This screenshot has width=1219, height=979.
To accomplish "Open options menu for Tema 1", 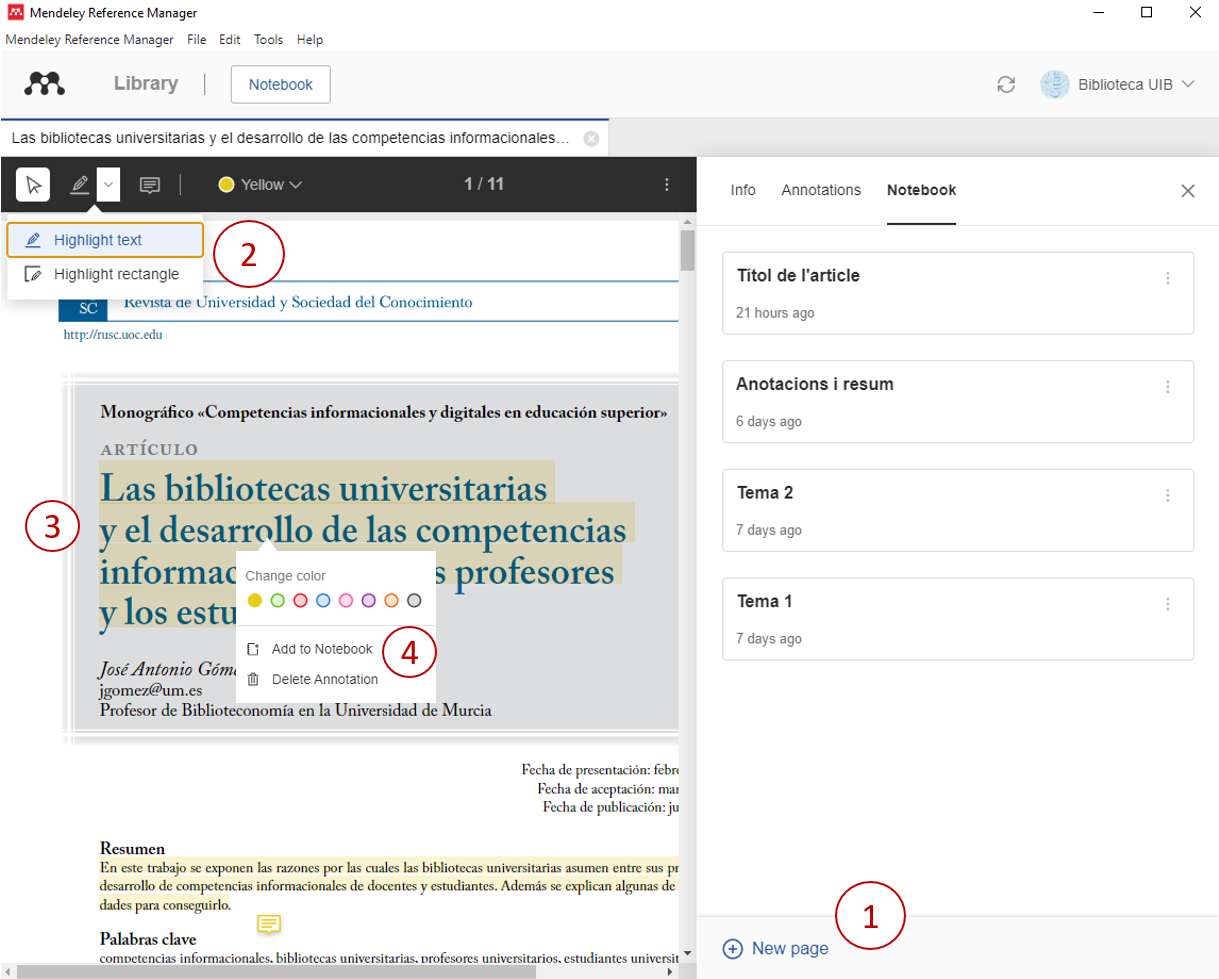I will tap(1167, 604).
